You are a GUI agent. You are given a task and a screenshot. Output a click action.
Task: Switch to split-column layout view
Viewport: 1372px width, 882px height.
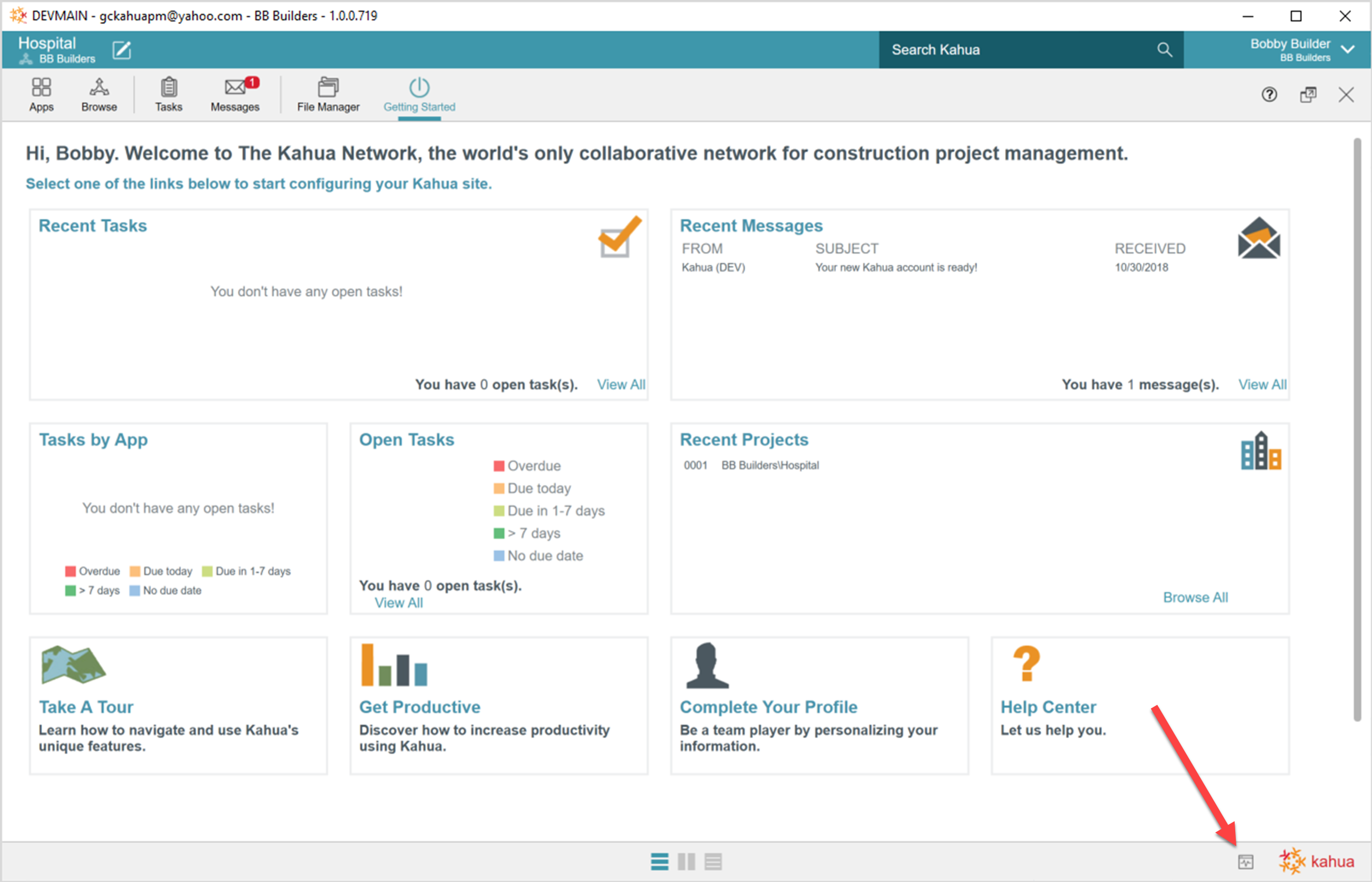tap(687, 861)
